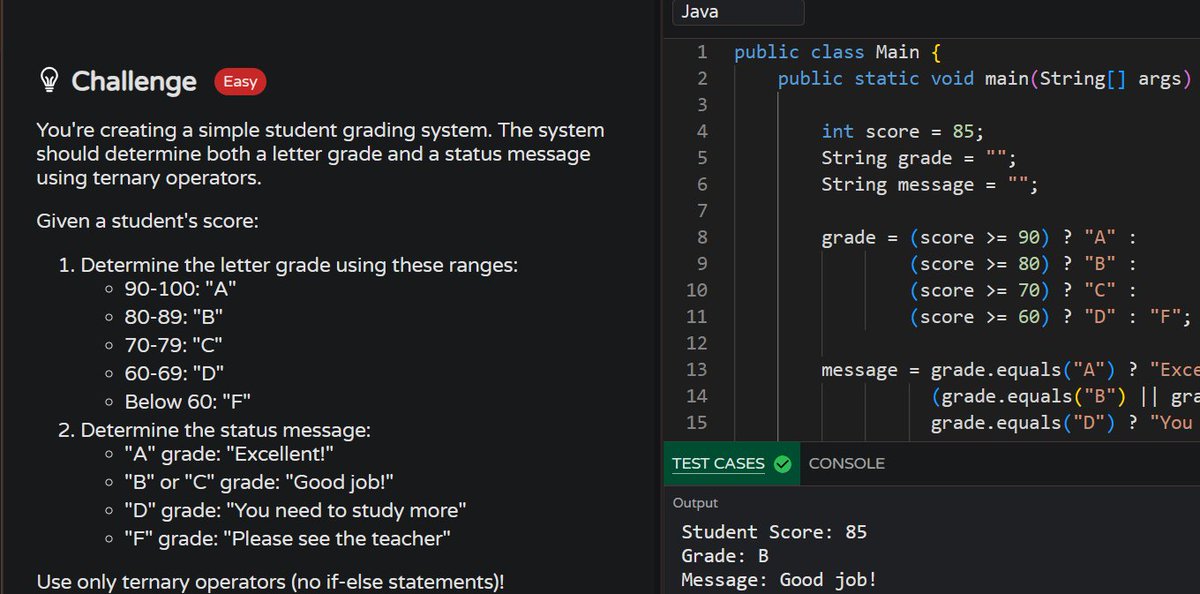The width and height of the screenshot is (1200, 594).
Task: Click the 'simple student grading system' intro paragraph
Action: point(320,155)
